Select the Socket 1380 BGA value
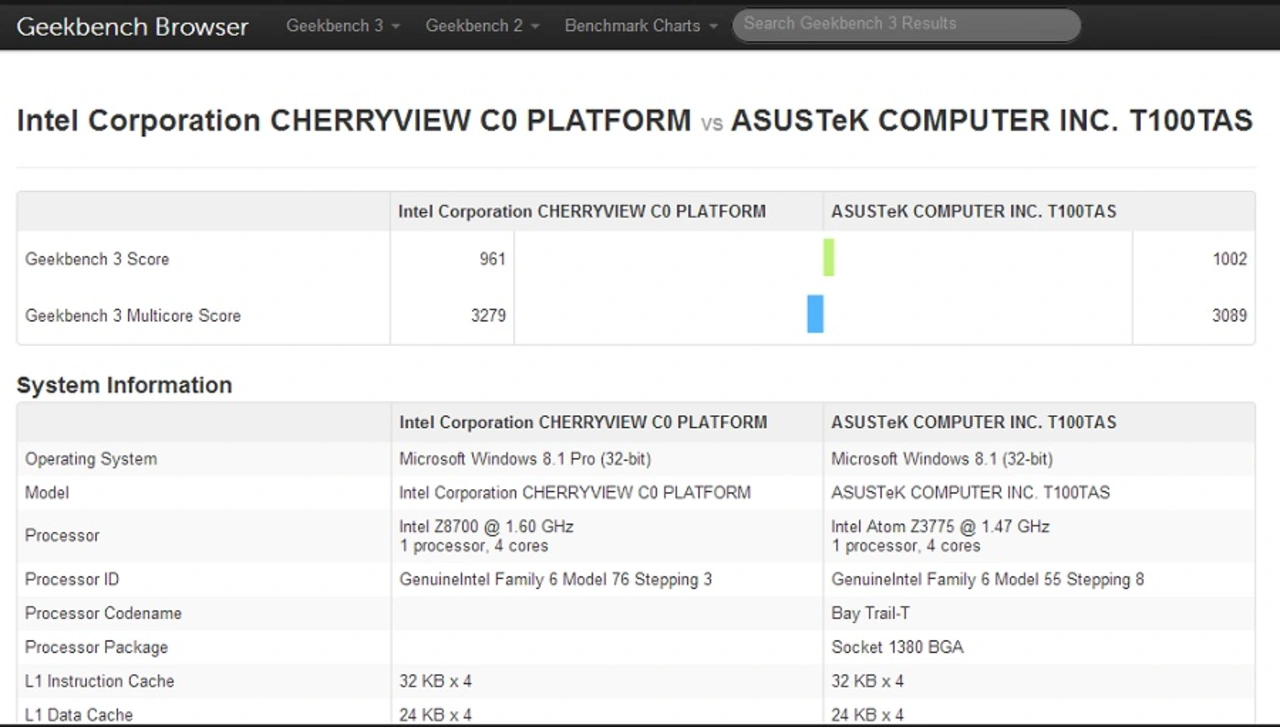Image resolution: width=1280 pixels, height=727 pixels. (x=897, y=647)
